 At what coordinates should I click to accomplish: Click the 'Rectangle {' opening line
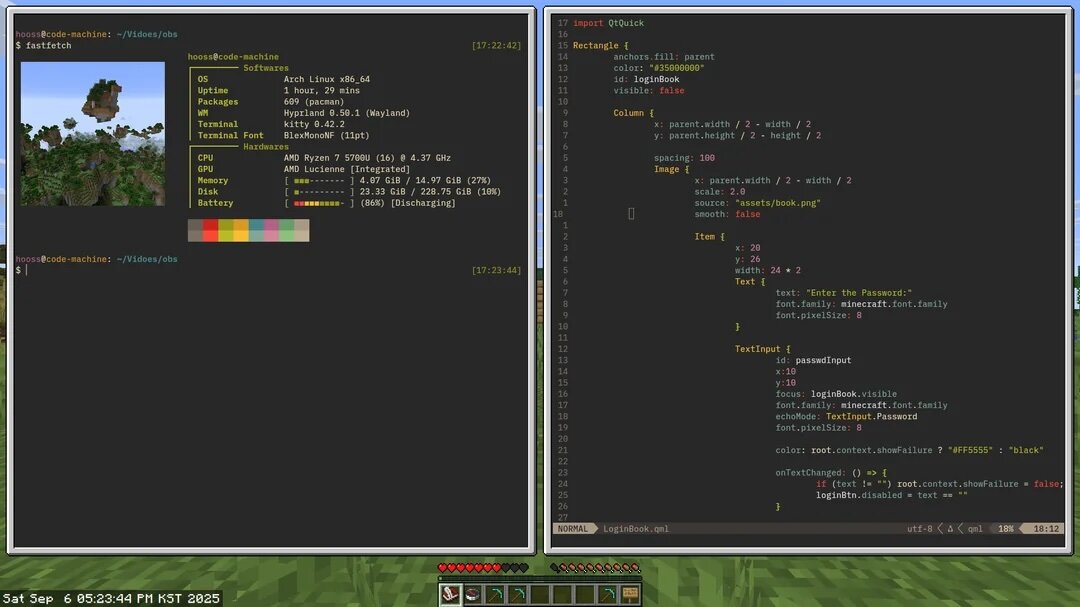click(601, 45)
